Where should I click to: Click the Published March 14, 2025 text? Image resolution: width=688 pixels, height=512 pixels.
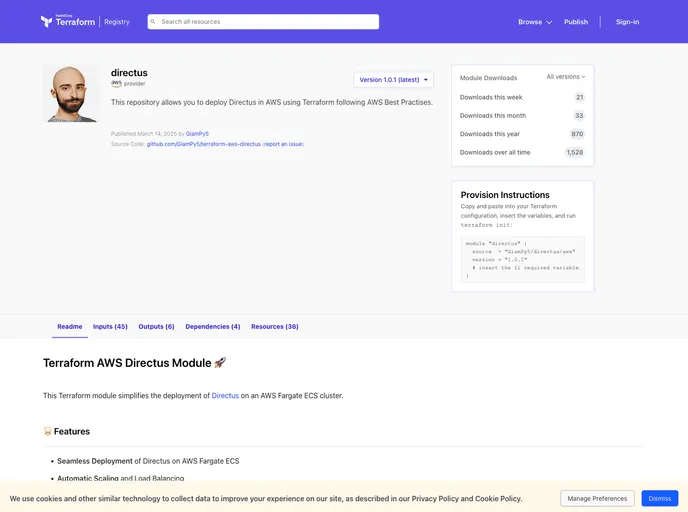pos(143,134)
